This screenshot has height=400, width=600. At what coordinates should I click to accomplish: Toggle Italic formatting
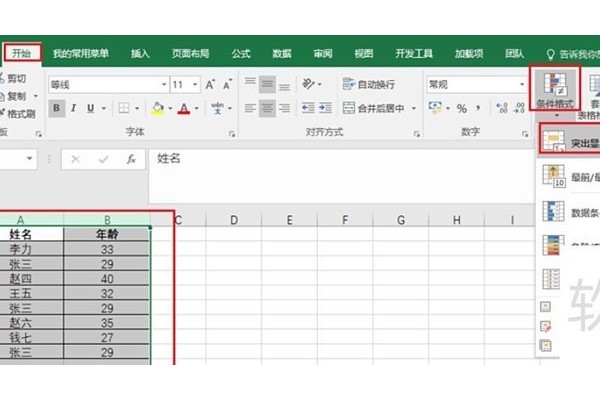(73, 108)
